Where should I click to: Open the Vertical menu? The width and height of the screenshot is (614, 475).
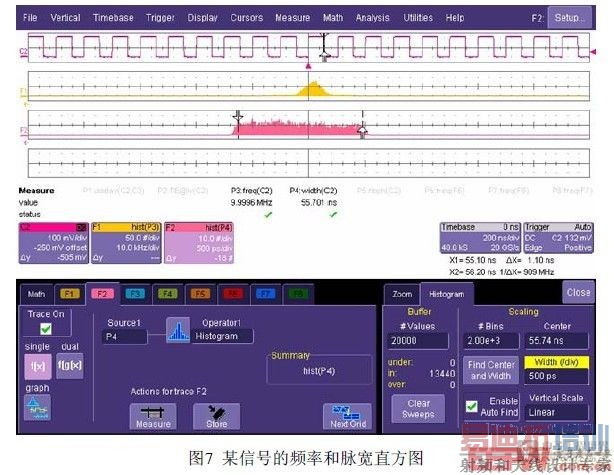pos(65,18)
